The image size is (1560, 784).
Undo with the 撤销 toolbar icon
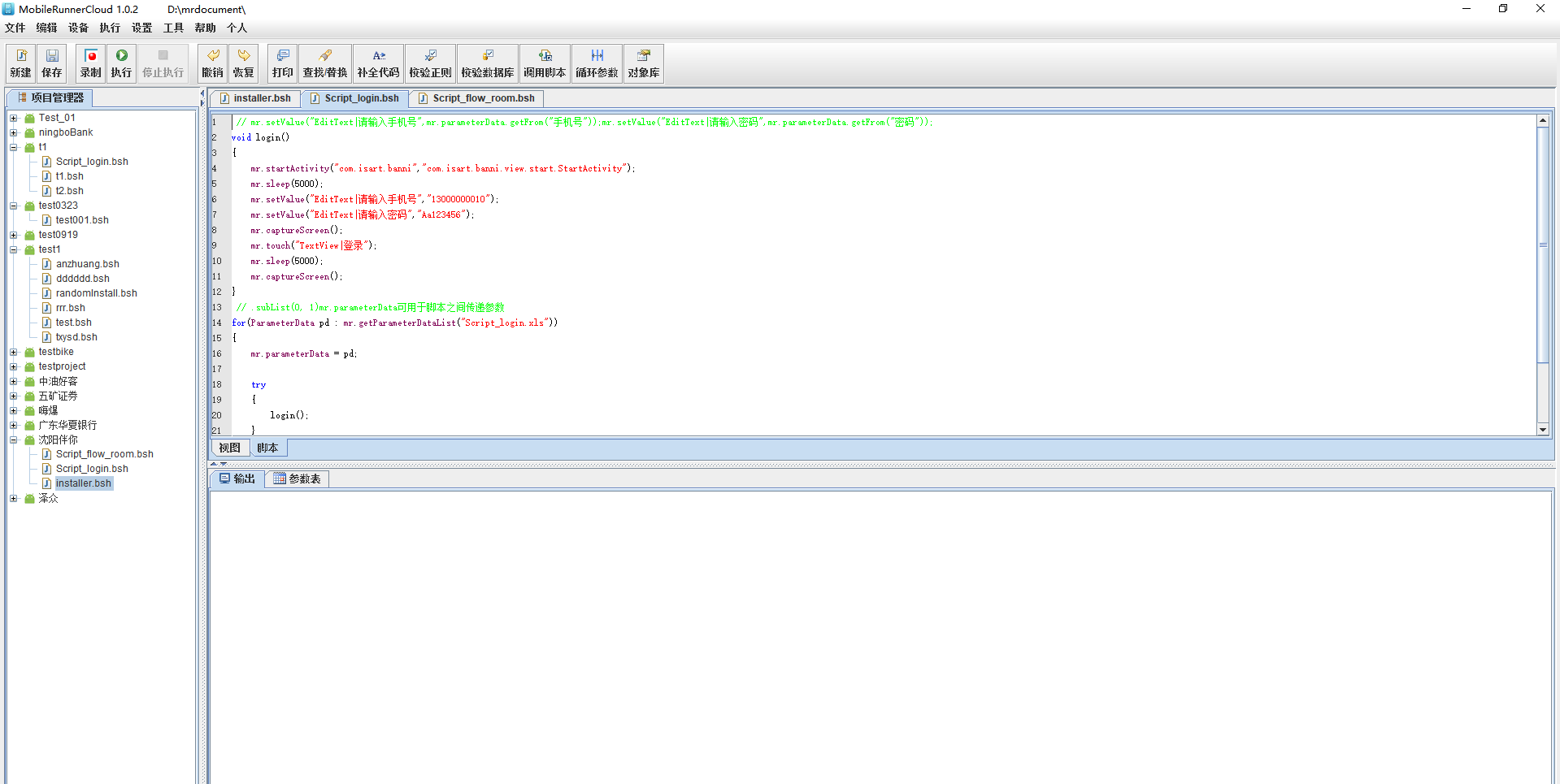(212, 63)
